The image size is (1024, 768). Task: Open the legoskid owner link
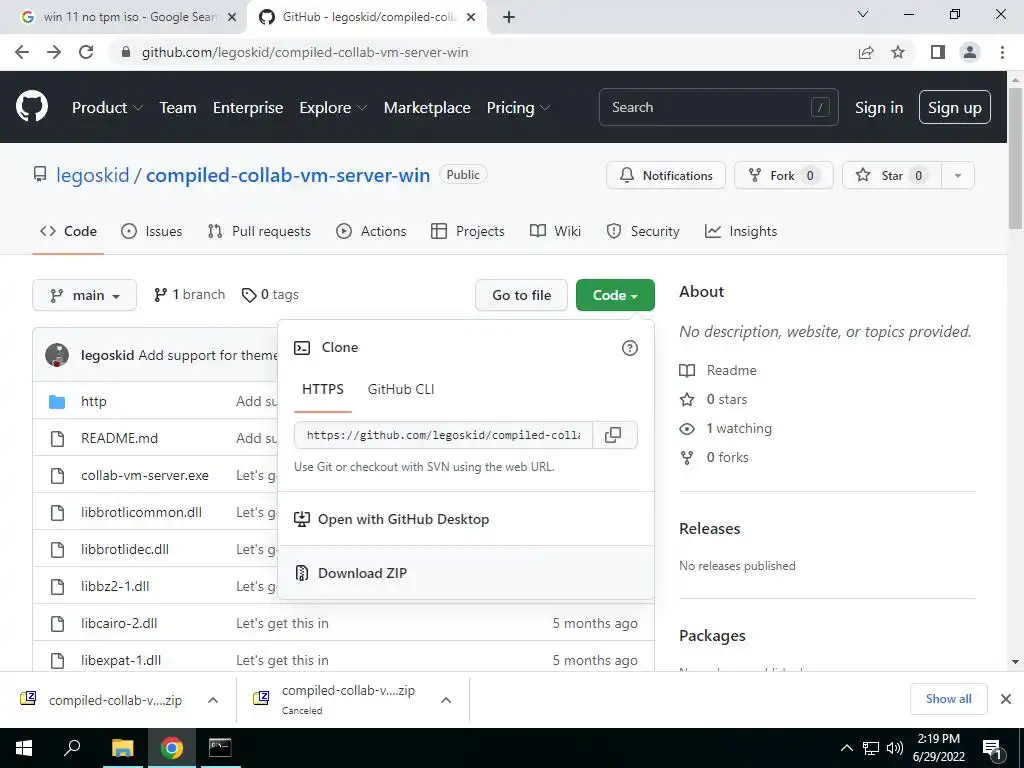click(93, 175)
